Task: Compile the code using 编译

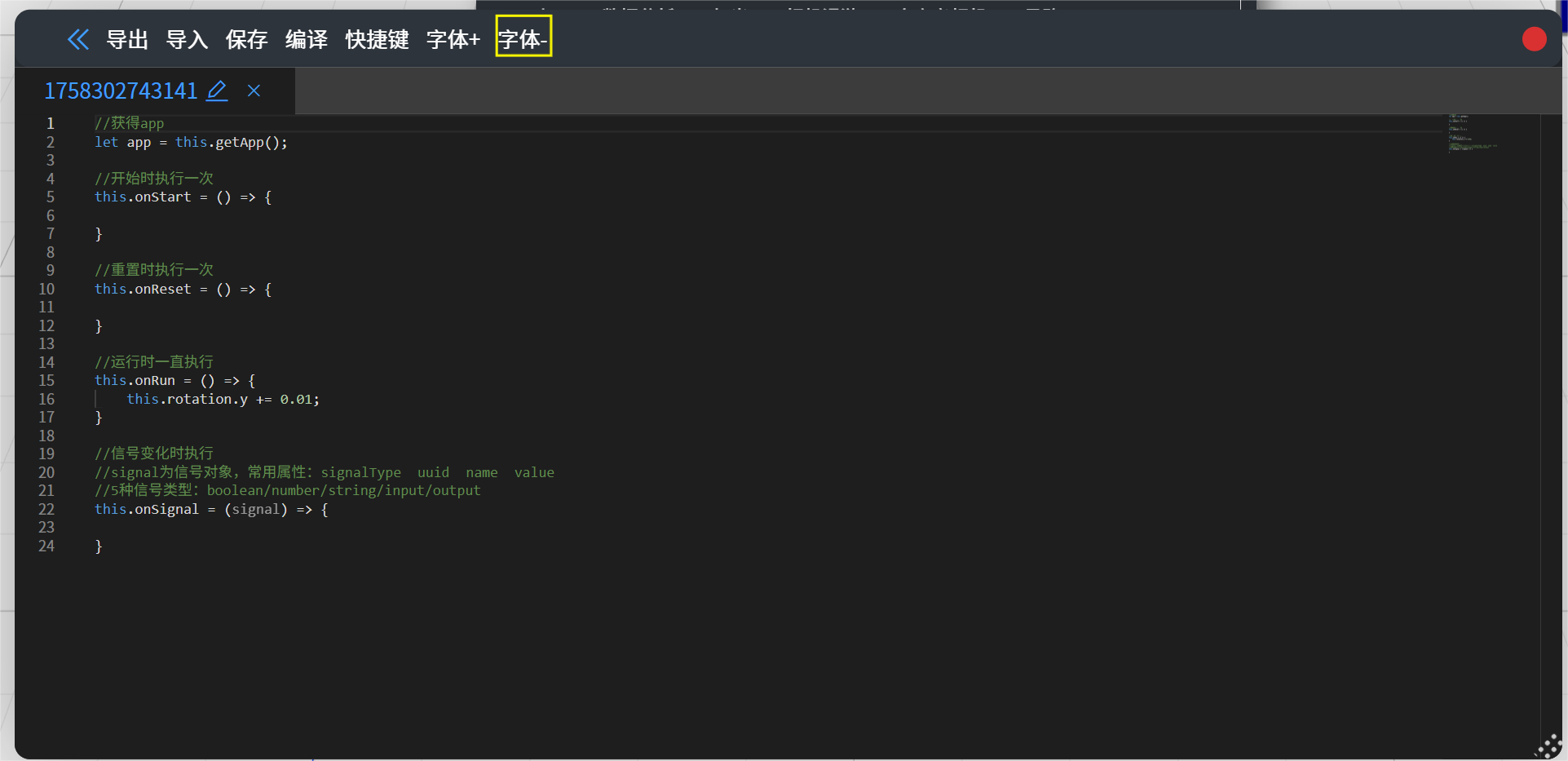Action: tap(306, 39)
